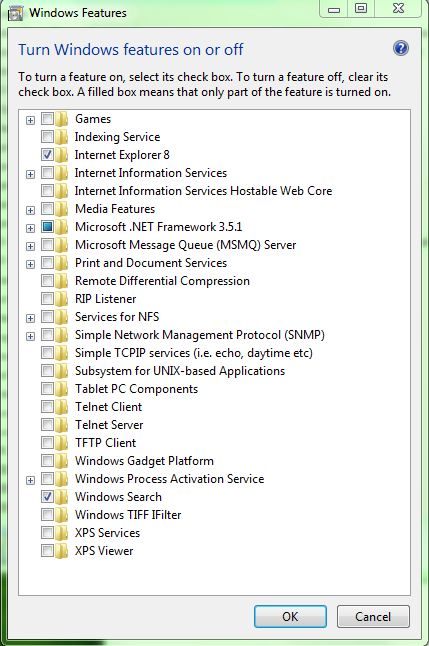Image resolution: width=429 pixels, height=646 pixels.
Task: Select the Windows Gadget Platform entry
Action: [144, 461]
